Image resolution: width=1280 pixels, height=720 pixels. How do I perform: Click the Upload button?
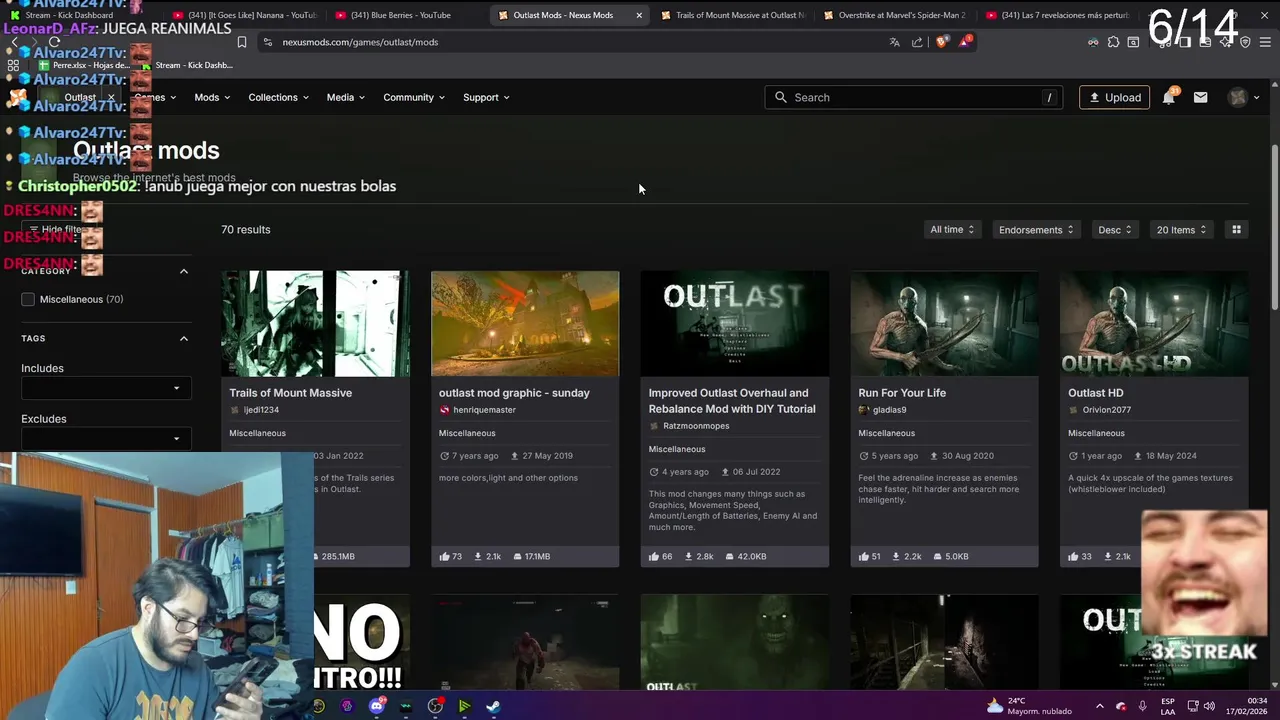tap(1114, 97)
